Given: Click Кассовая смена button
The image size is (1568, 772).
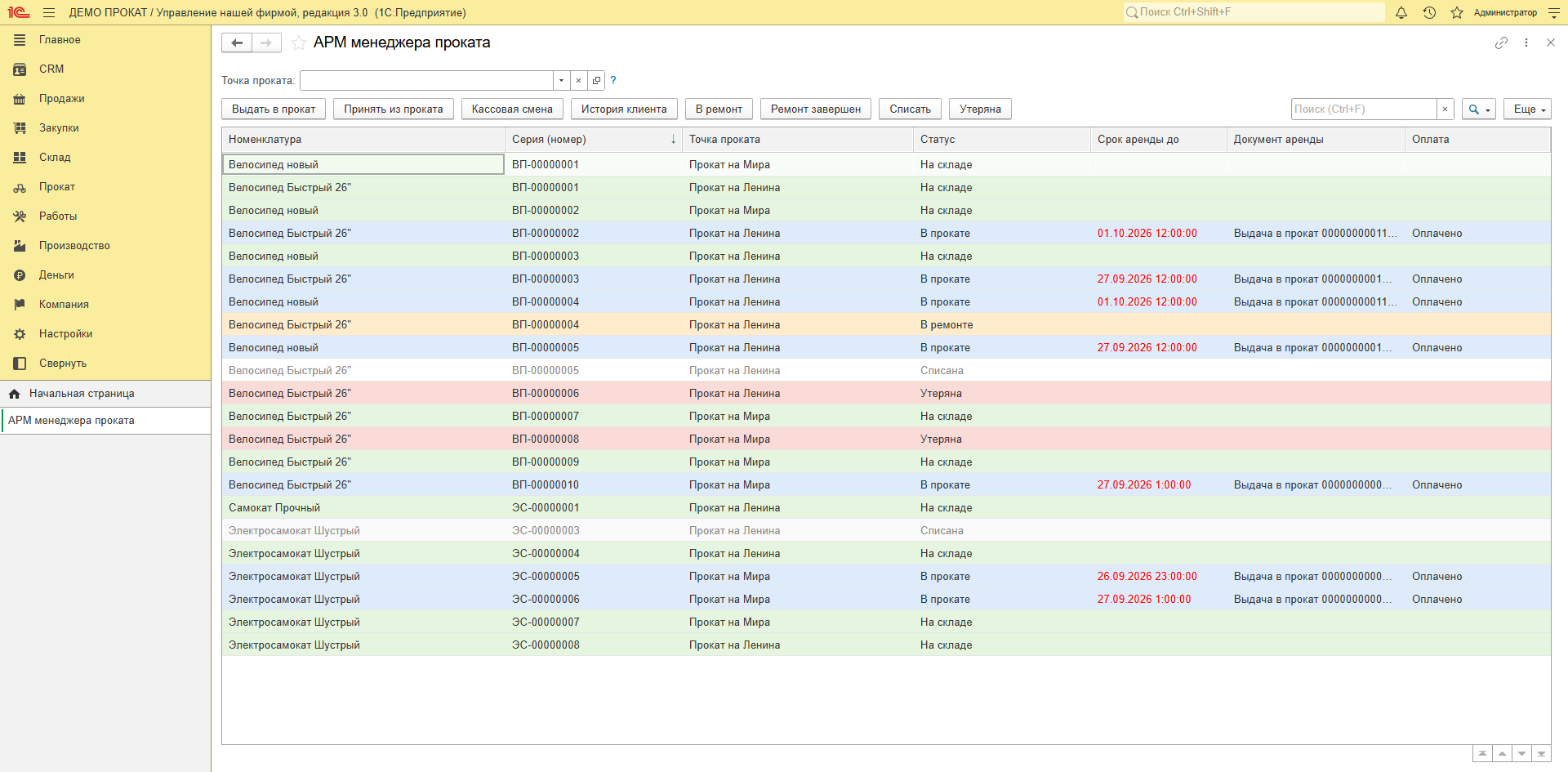Looking at the screenshot, I should pyautogui.click(x=512, y=109).
